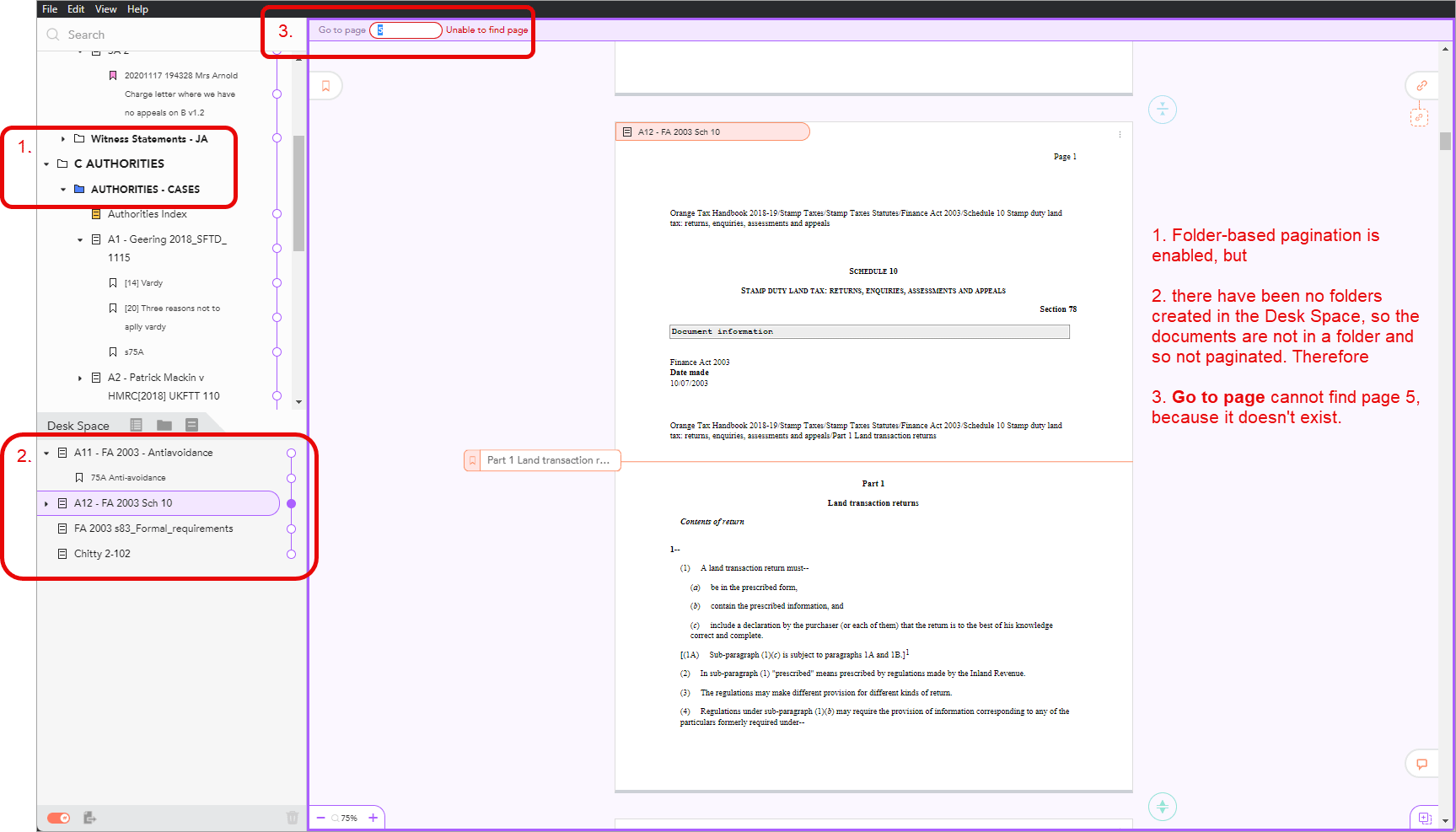The image size is (1456, 832).
Task: Click the bookmark icon beside 75A Anti-avoidance
Action: tap(79, 477)
